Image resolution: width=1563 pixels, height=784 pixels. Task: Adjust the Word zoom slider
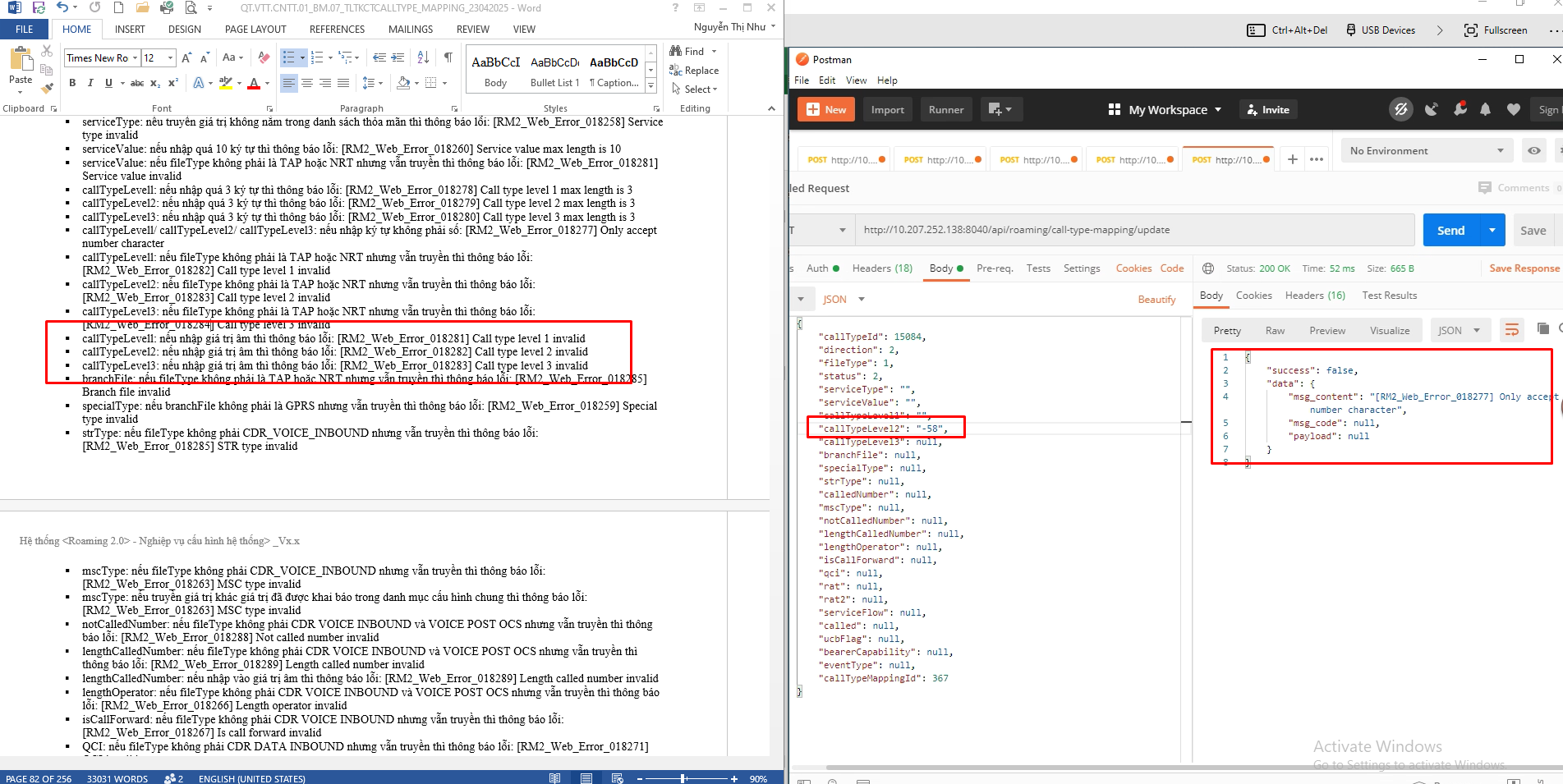[683, 778]
